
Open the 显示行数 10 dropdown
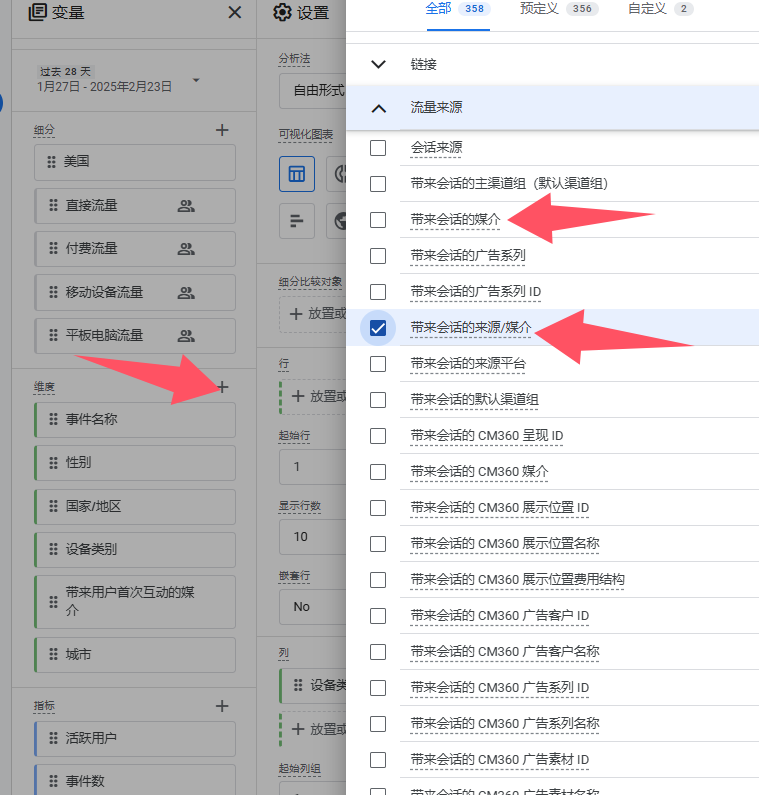[312, 536]
